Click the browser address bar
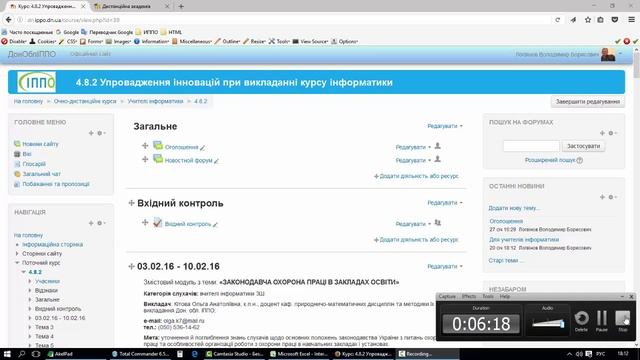640x360 pixels. click(x=286, y=20)
